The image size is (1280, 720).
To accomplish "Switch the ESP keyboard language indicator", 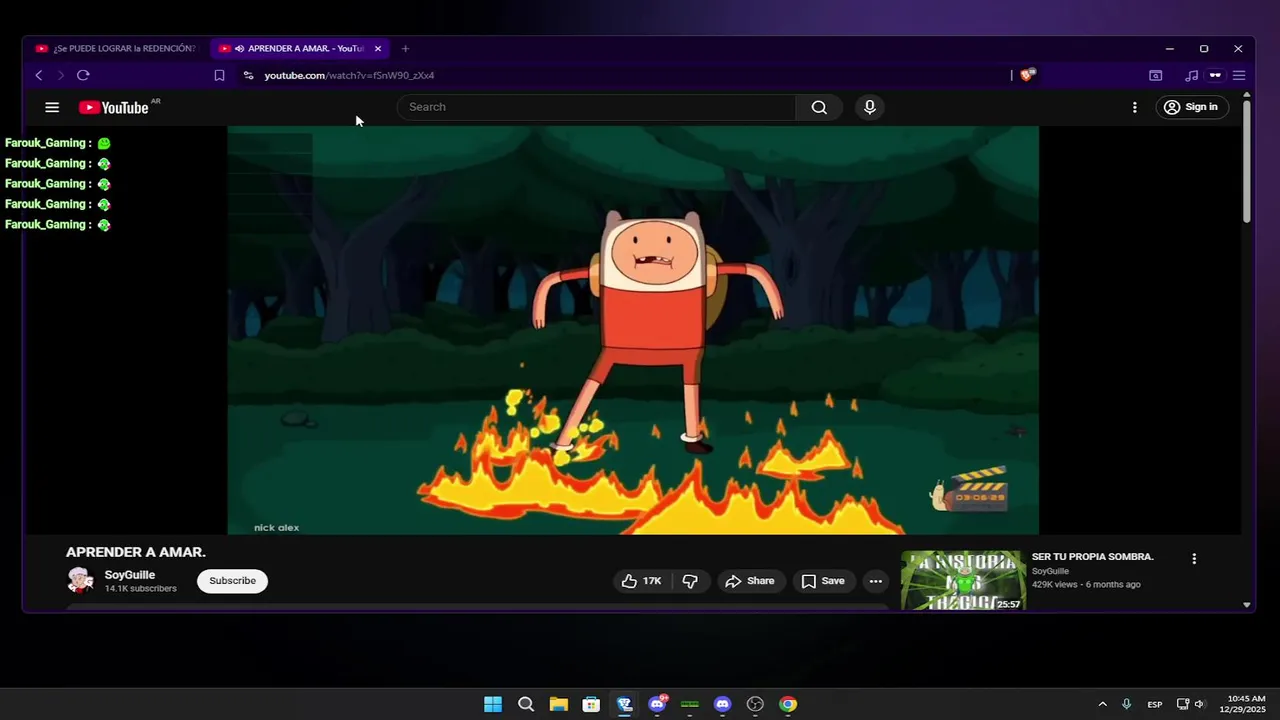I will (1155, 704).
